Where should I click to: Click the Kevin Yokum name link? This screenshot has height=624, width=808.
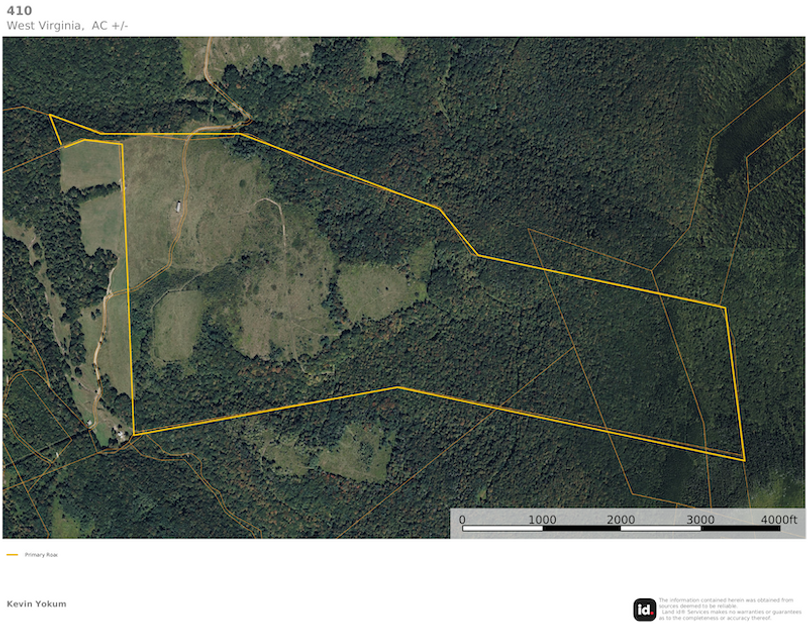36,603
